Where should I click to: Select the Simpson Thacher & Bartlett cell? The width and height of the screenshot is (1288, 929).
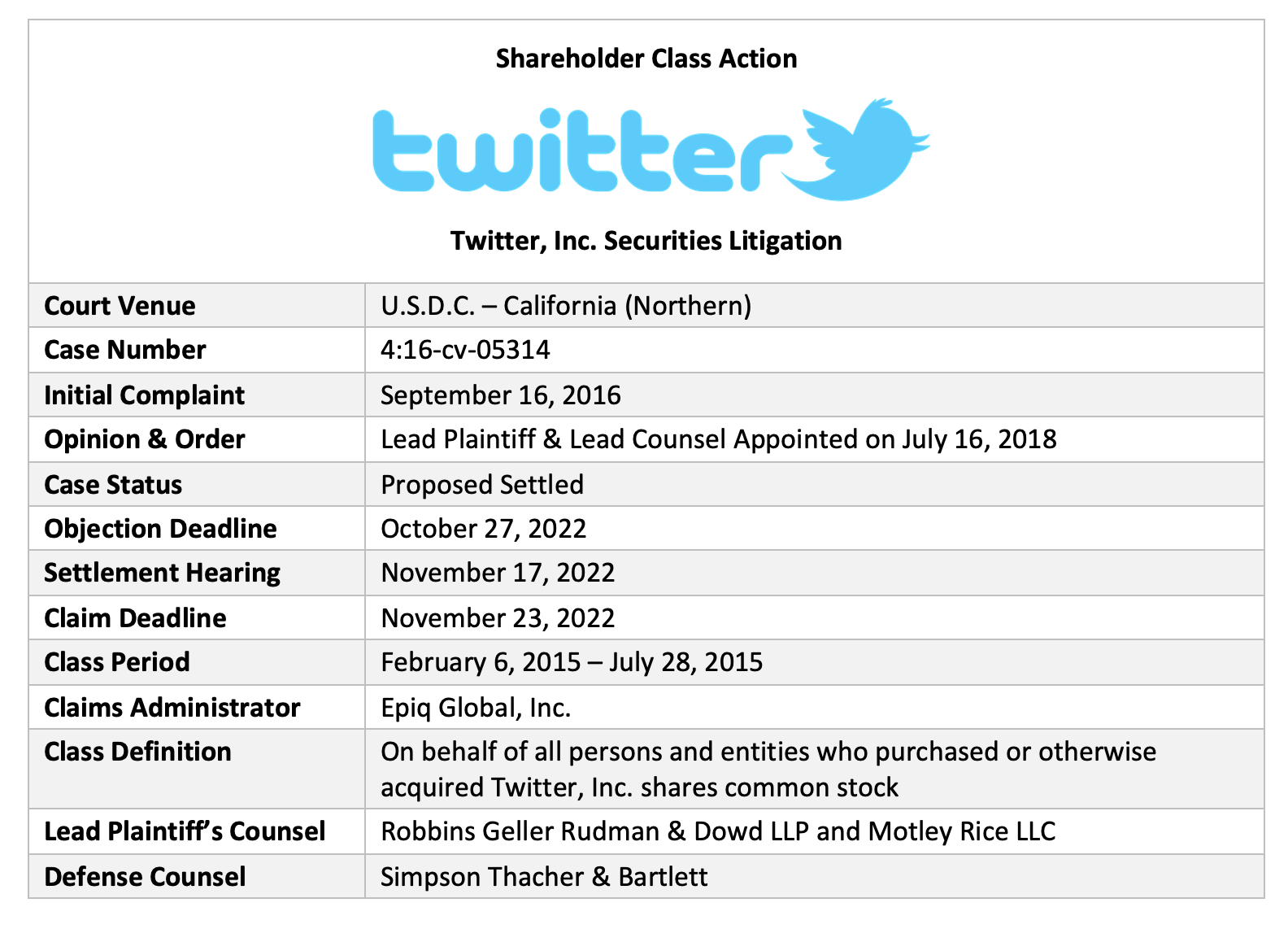click(544, 877)
